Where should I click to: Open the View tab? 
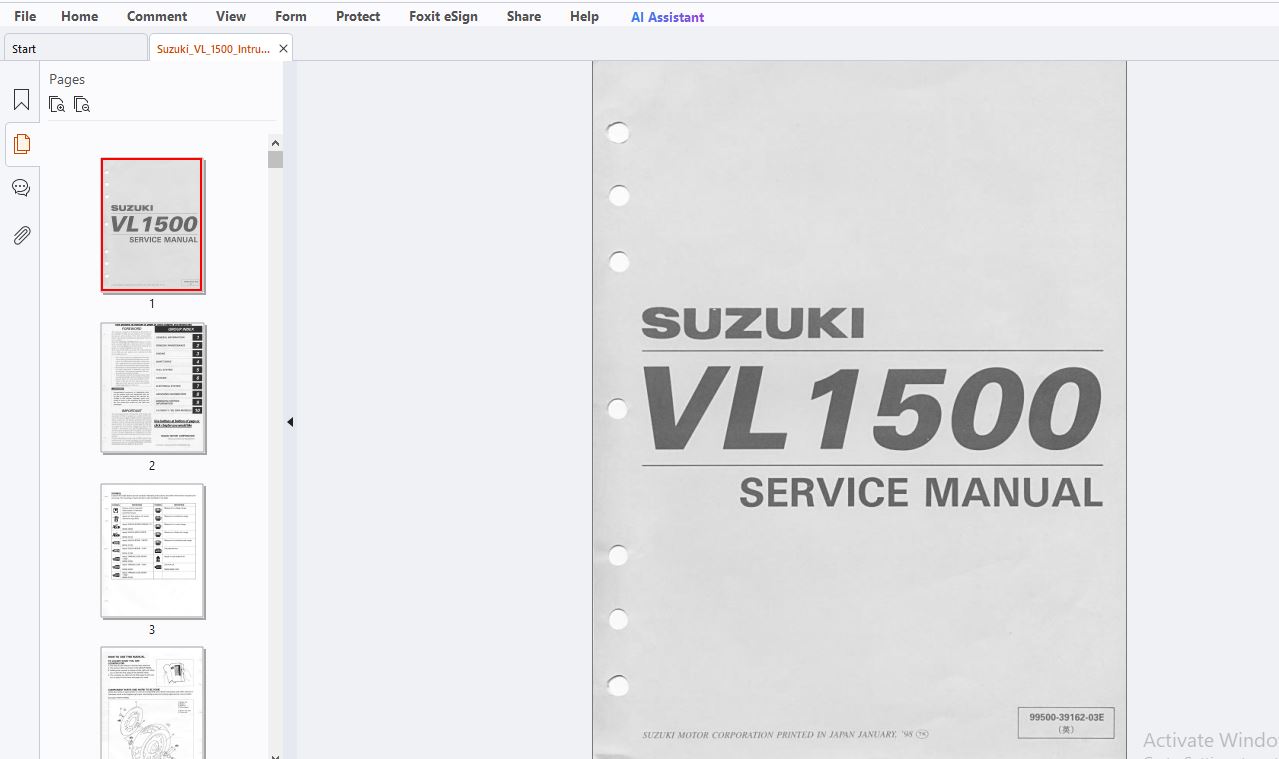point(231,16)
